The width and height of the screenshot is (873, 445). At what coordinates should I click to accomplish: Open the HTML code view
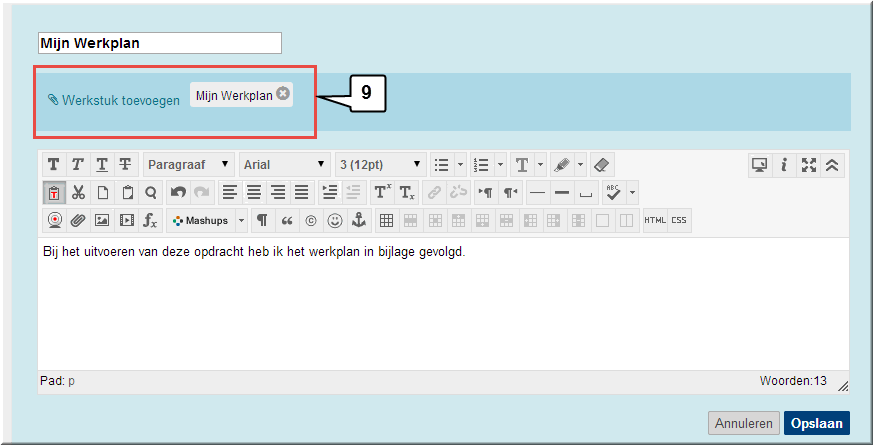(655, 221)
